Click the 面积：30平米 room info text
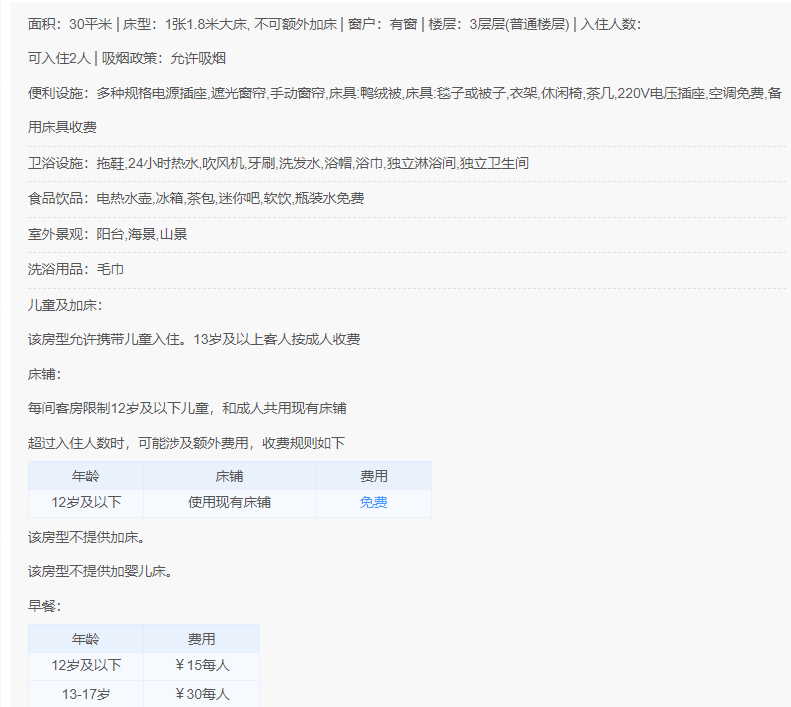791x707 pixels. pos(70,24)
